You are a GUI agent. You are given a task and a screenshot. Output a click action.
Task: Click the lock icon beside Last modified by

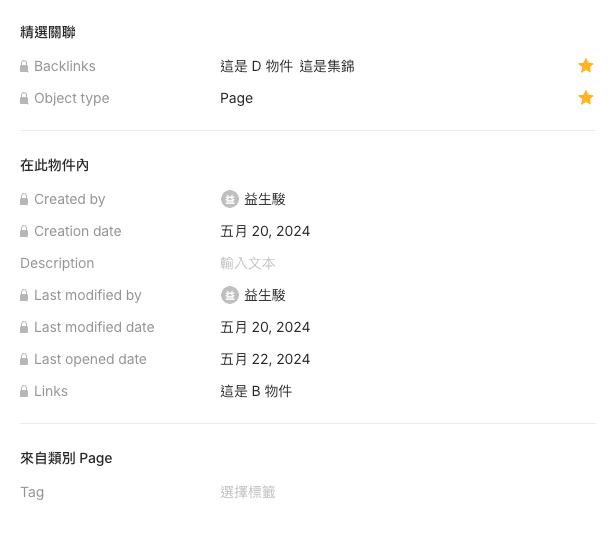tap(24, 295)
